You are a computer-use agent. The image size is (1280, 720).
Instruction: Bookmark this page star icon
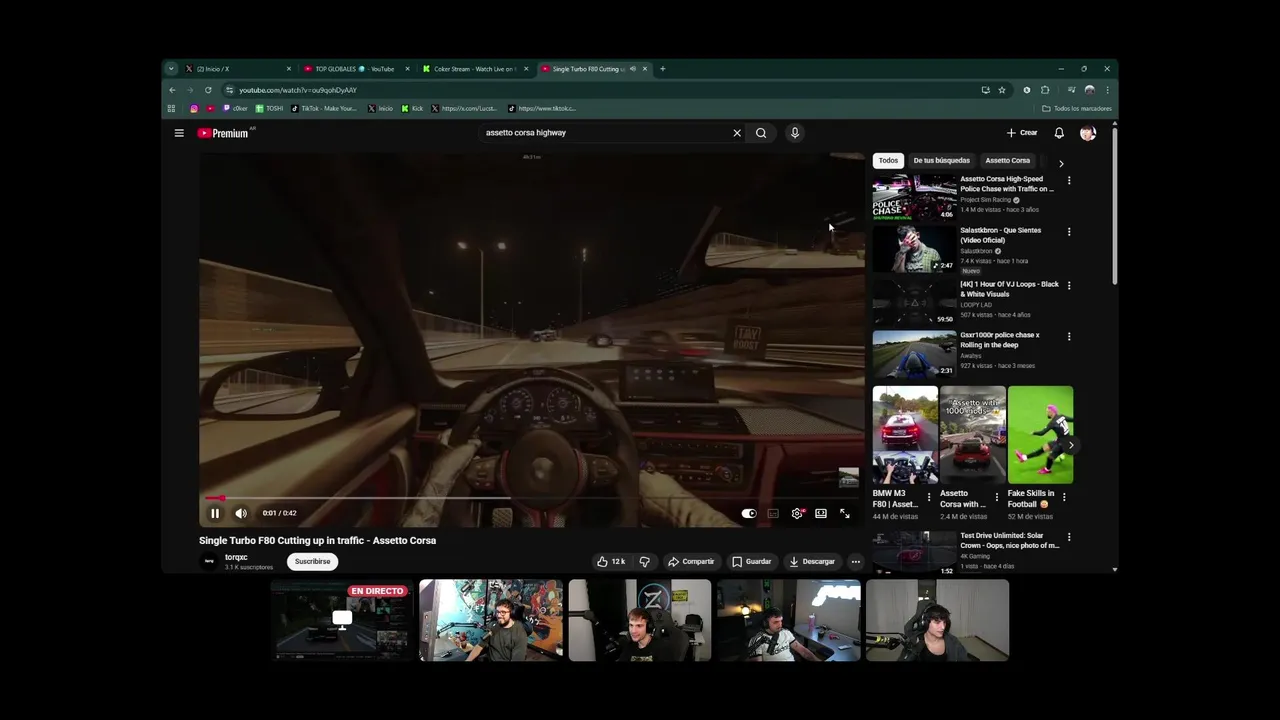tap(1001, 90)
